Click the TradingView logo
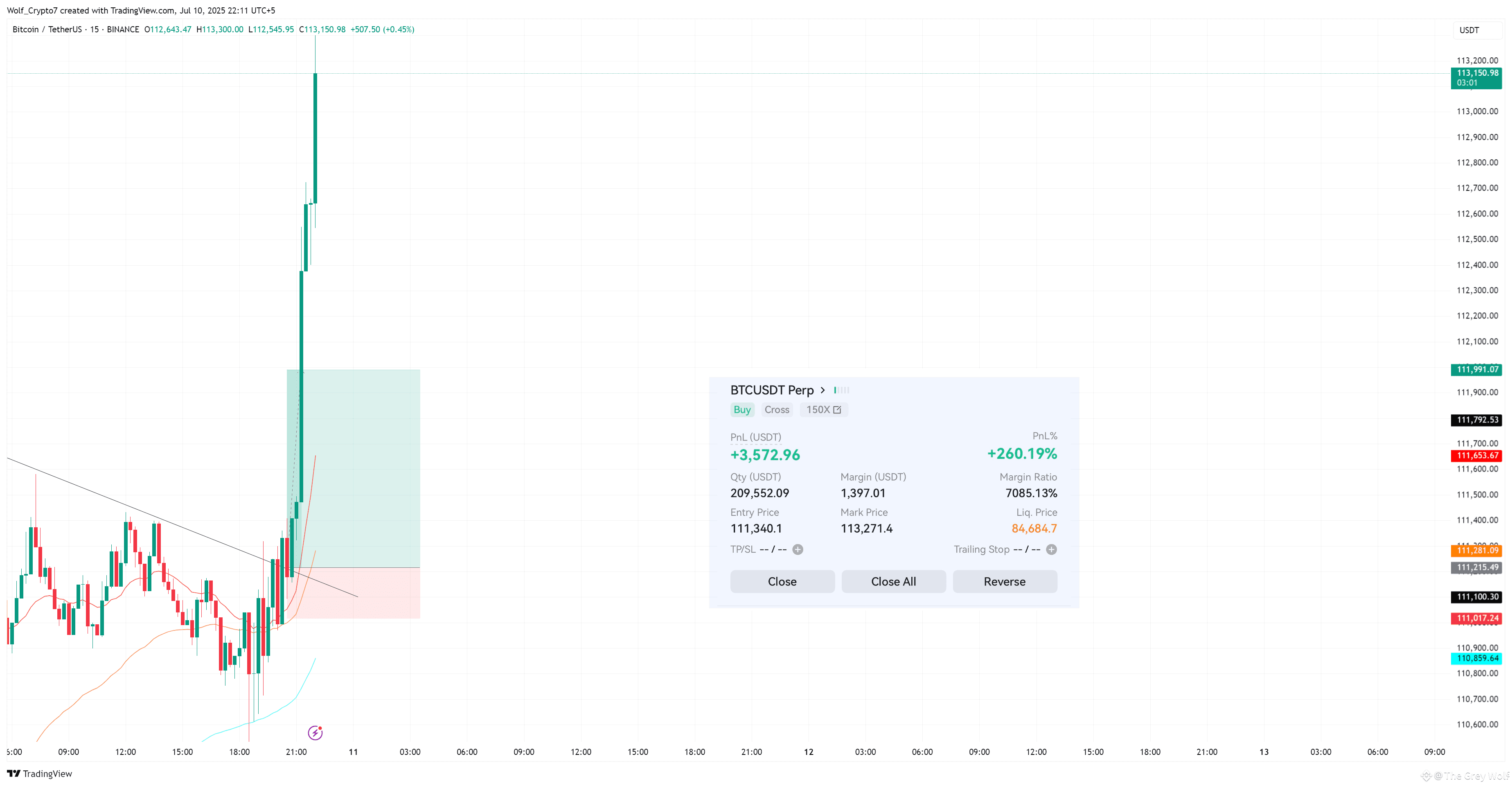 pos(39,773)
